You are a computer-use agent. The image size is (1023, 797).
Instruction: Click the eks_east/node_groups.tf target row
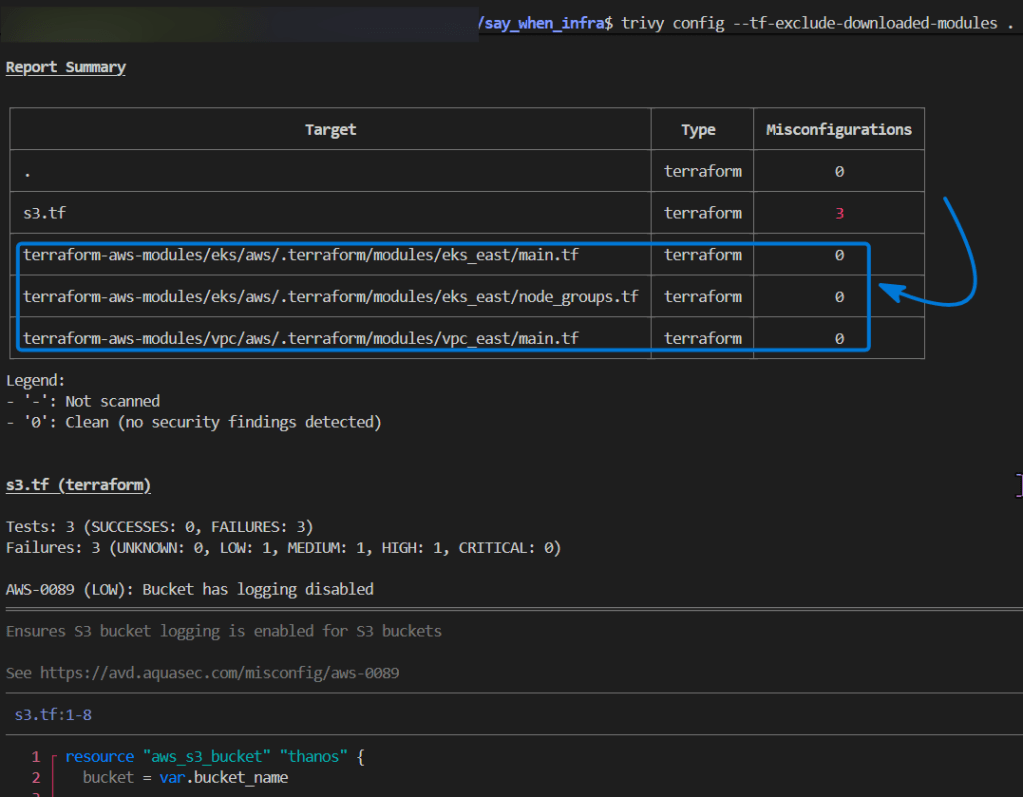330,296
